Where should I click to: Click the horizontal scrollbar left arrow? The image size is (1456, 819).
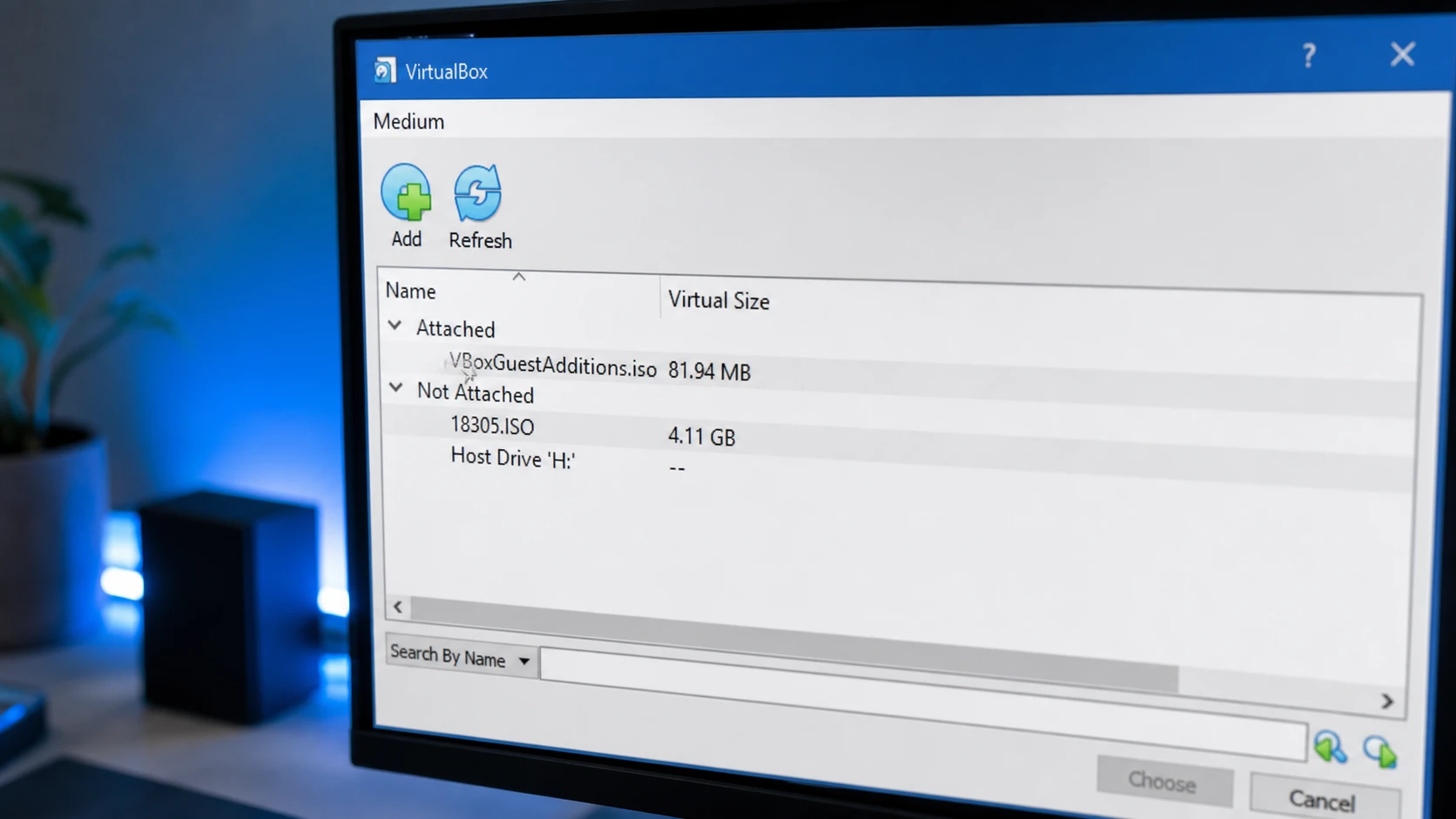398,607
